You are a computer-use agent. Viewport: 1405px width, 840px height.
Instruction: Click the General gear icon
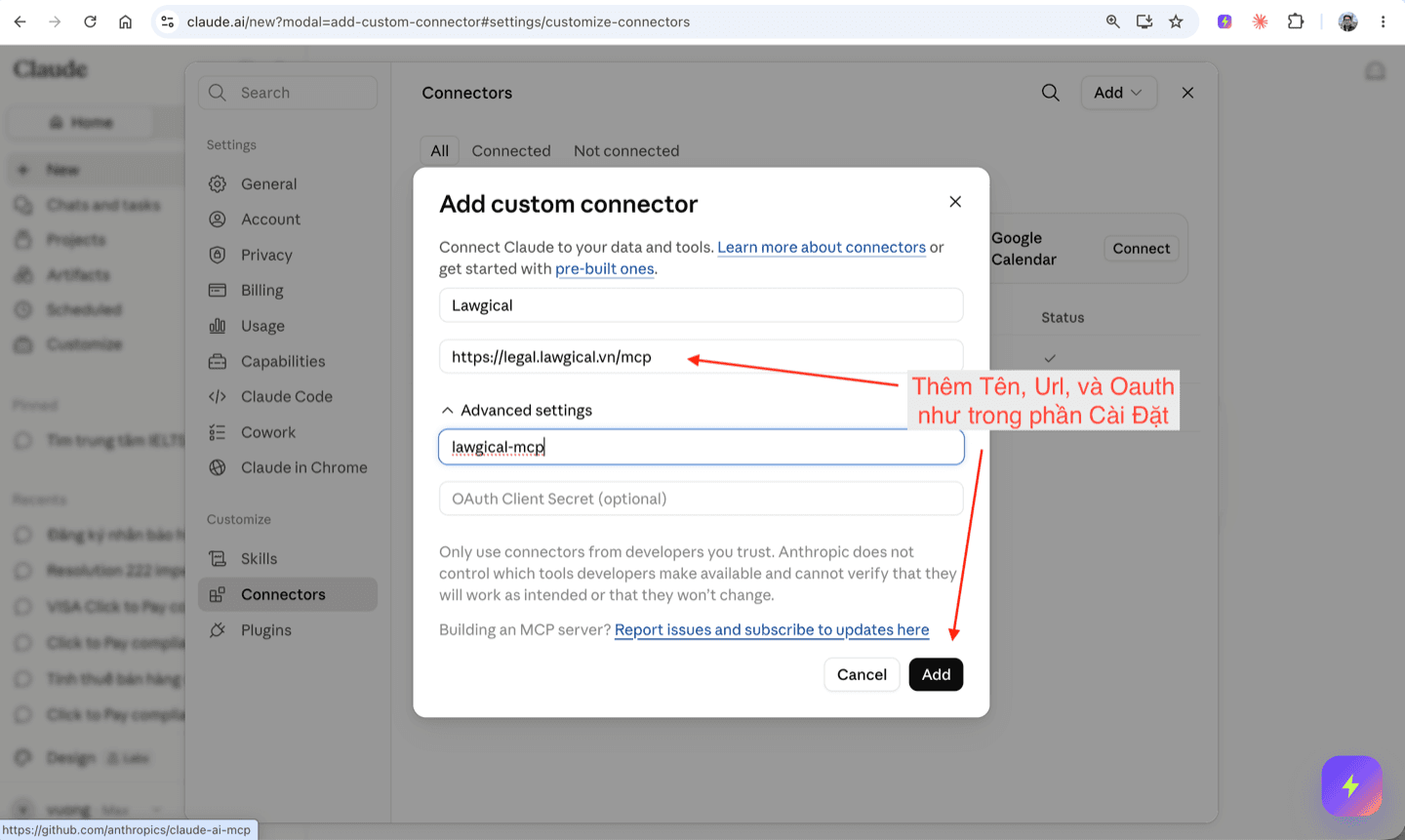pyautogui.click(x=218, y=183)
